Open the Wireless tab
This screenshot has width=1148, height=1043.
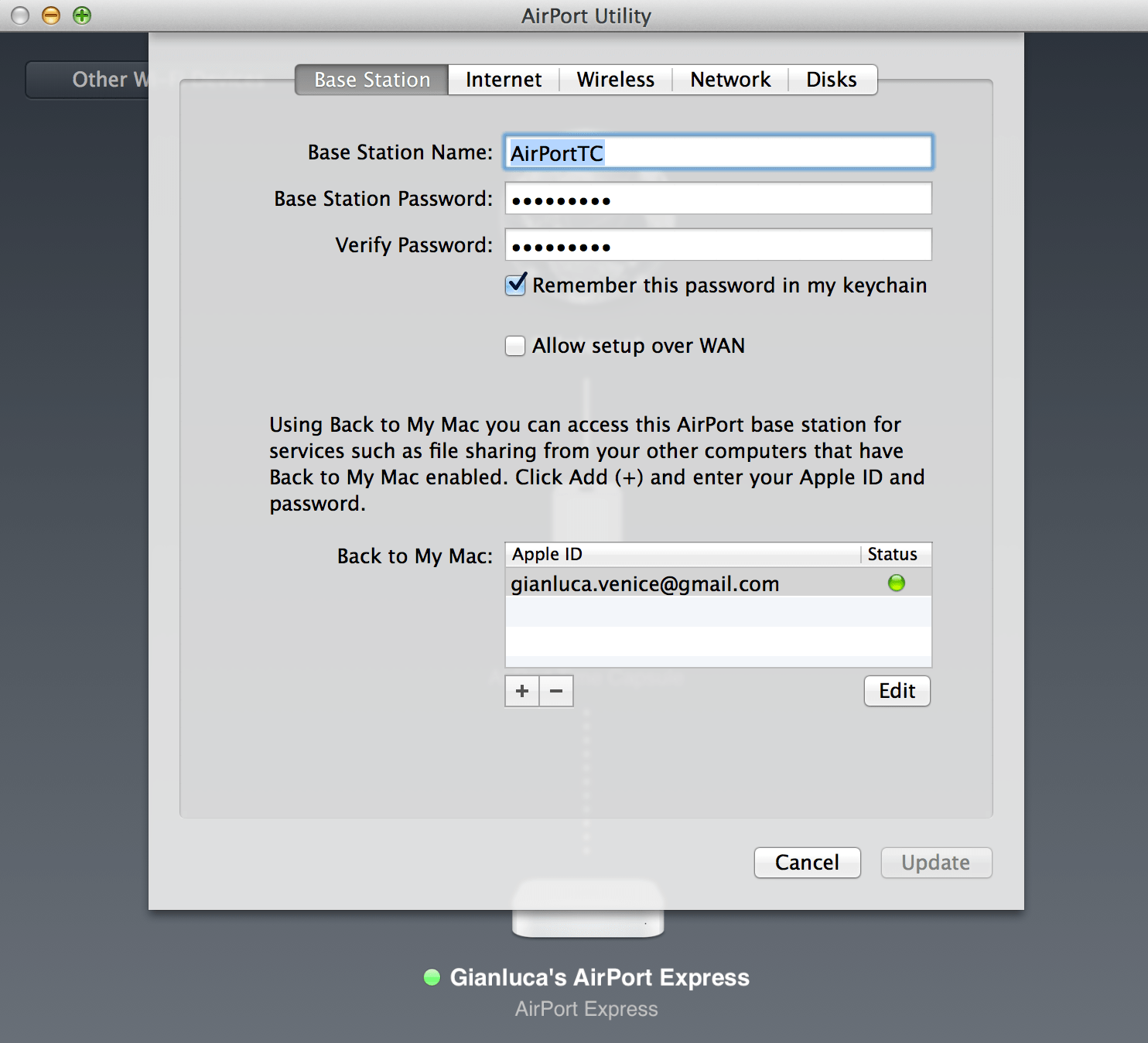pyautogui.click(x=615, y=79)
